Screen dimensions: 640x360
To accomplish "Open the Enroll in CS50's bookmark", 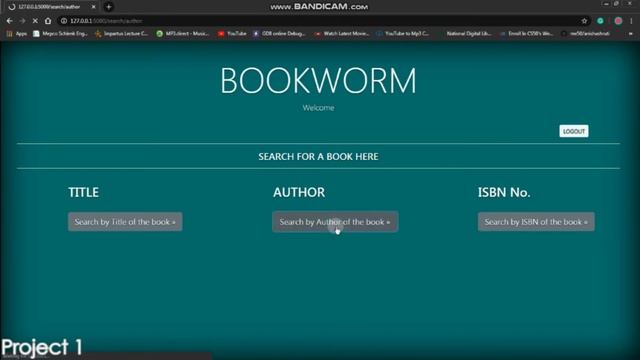I will pos(527,34).
